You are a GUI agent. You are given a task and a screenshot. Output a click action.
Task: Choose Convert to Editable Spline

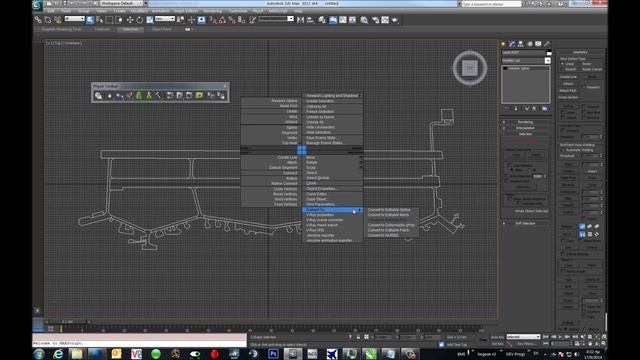(x=389, y=210)
